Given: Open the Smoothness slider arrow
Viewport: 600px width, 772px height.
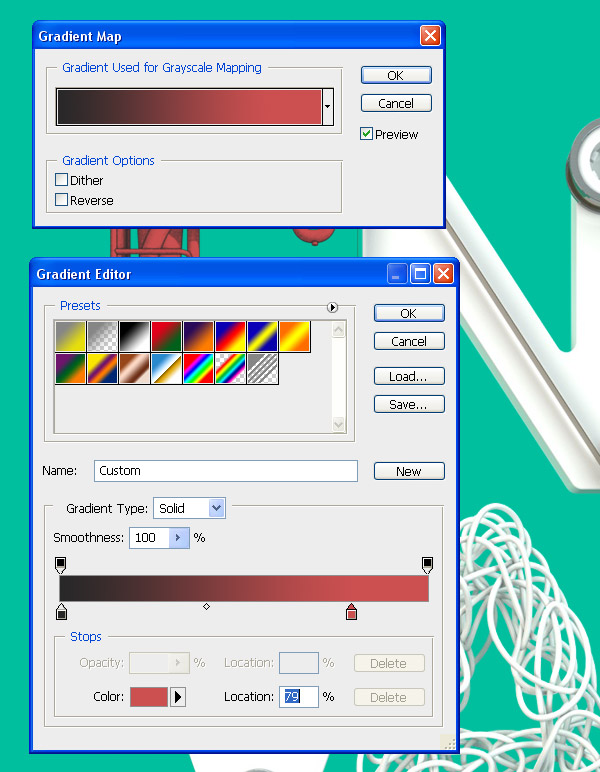Looking at the screenshot, I should (179, 538).
